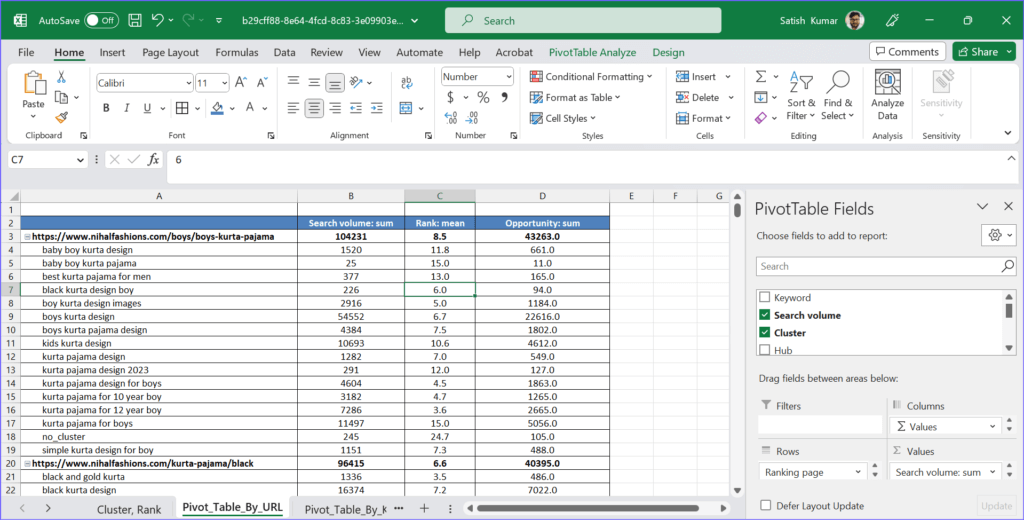Apply Underline formatting
The height and width of the screenshot is (520, 1024).
coord(147,108)
